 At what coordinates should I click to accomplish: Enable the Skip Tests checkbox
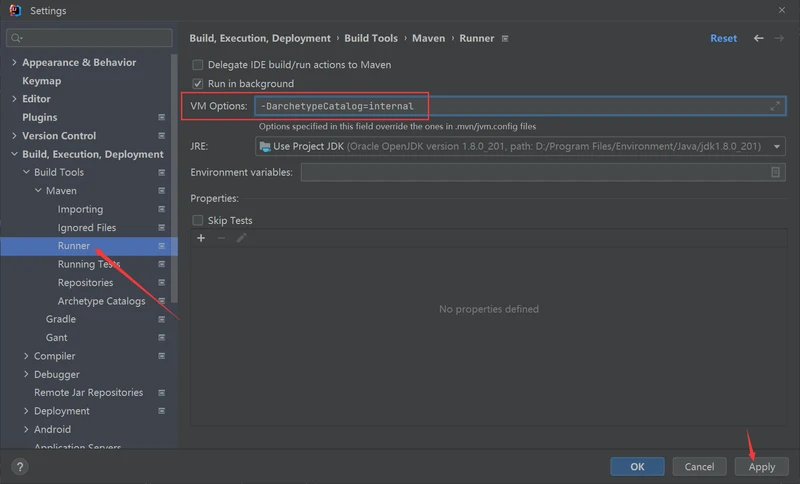point(198,221)
